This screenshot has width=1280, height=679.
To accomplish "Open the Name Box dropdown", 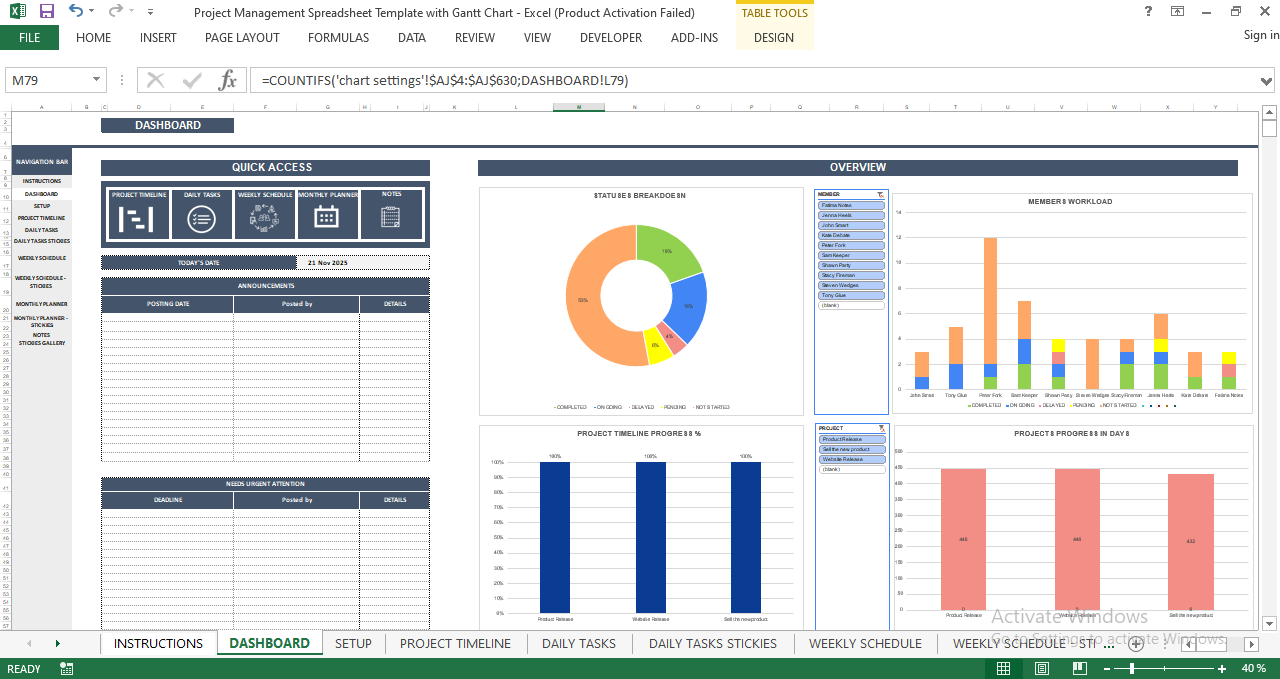I will (x=96, y=79).
